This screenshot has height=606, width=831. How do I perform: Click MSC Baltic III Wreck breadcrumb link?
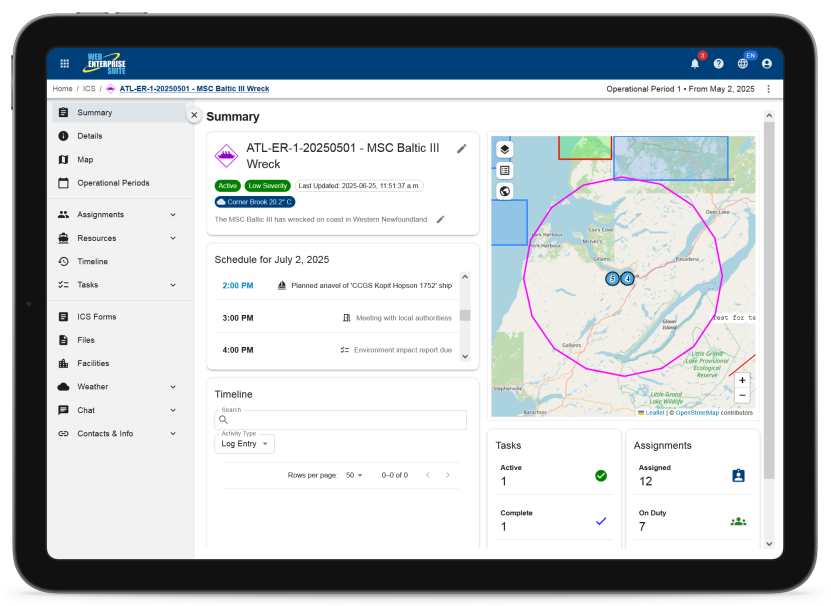195,89
